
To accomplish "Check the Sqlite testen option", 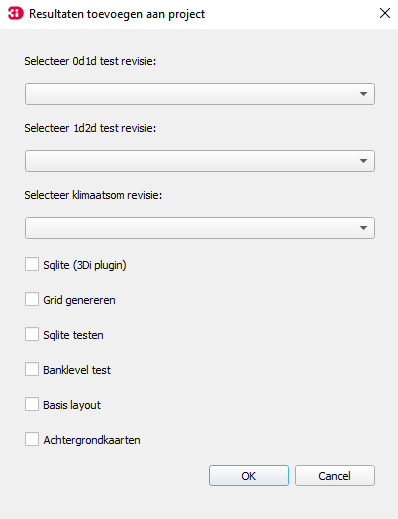I will 32,334.
